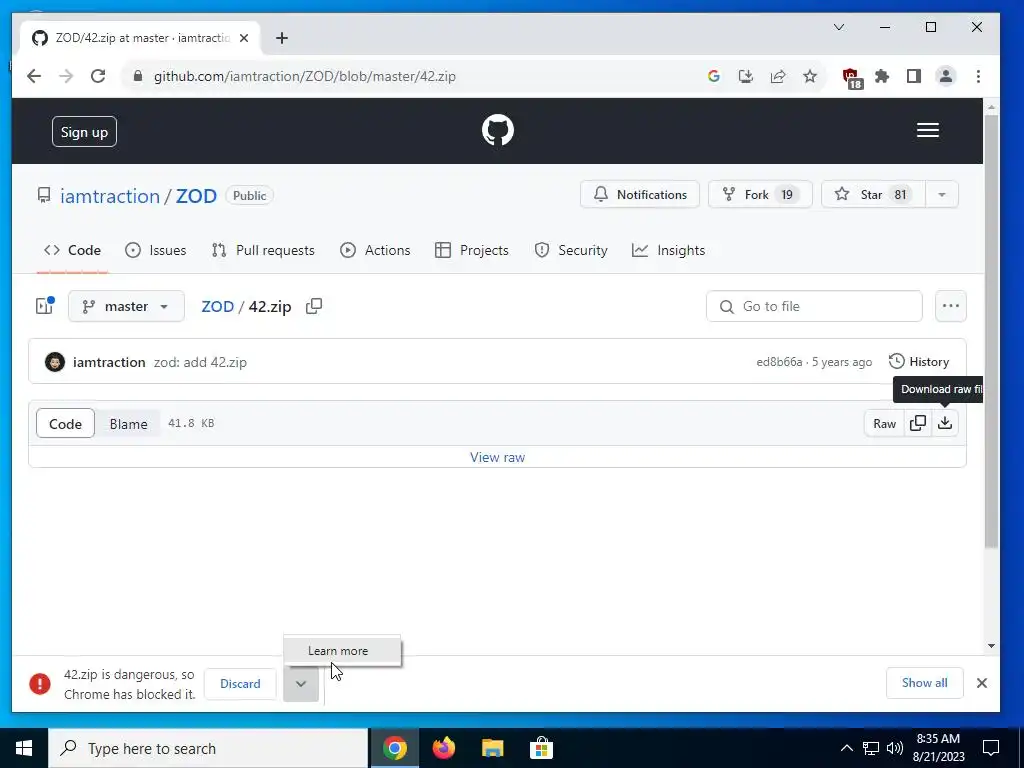The width and height of the screenshot is (1024, 768).
Task: Select the Code view toggle
Action: tap(65, 424)
